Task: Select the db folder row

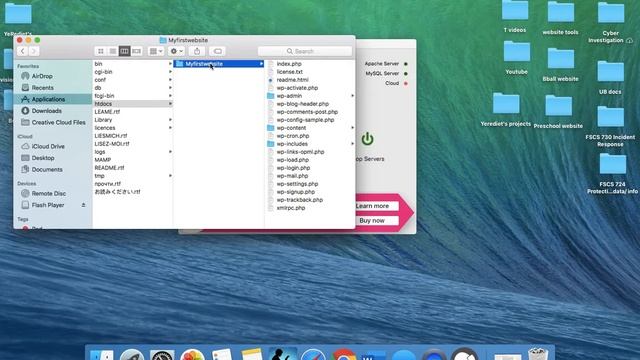Action: [x=133, y=88]
